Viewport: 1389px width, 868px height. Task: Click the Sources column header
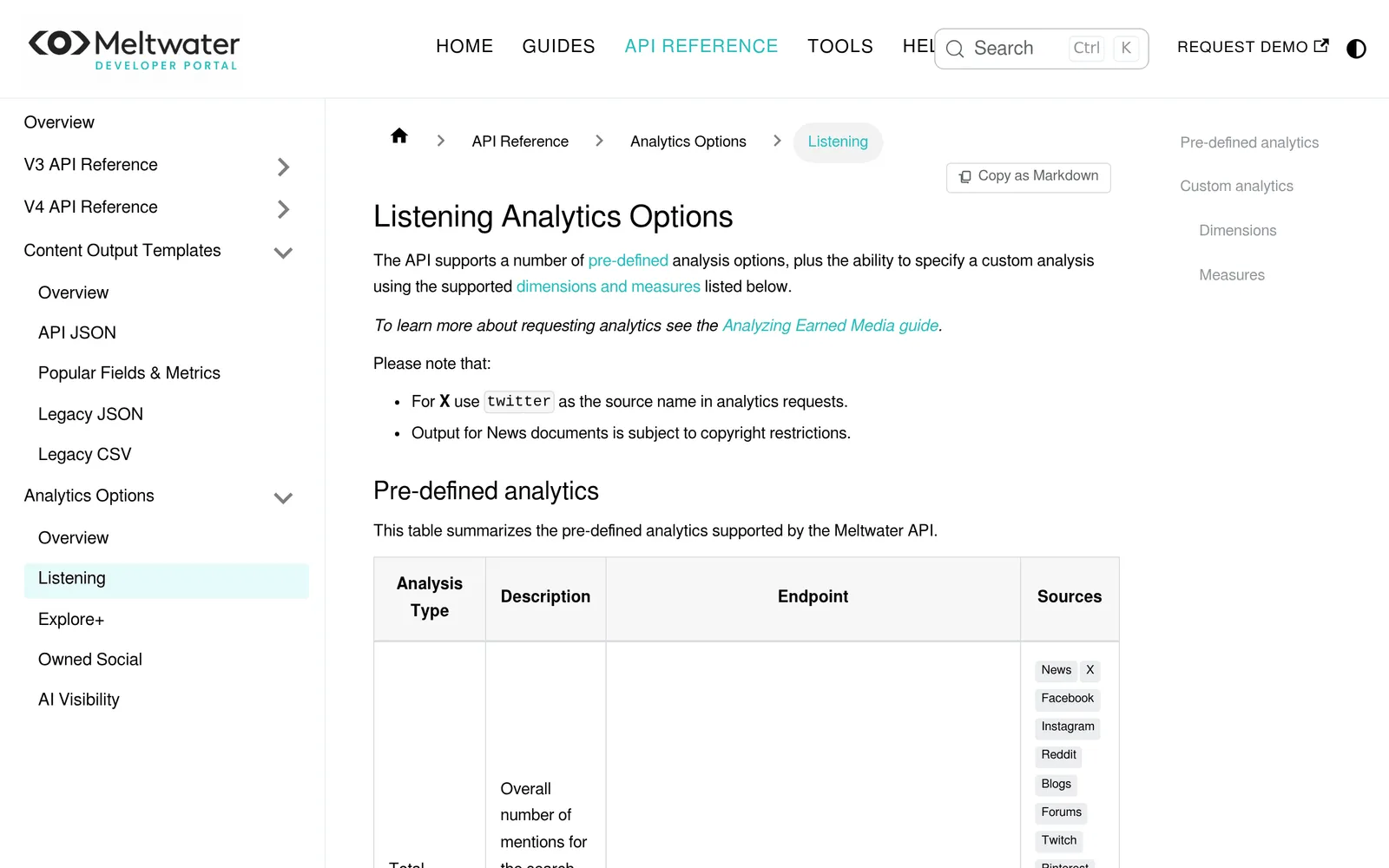pyautogui.click(x=1070, y=597)
